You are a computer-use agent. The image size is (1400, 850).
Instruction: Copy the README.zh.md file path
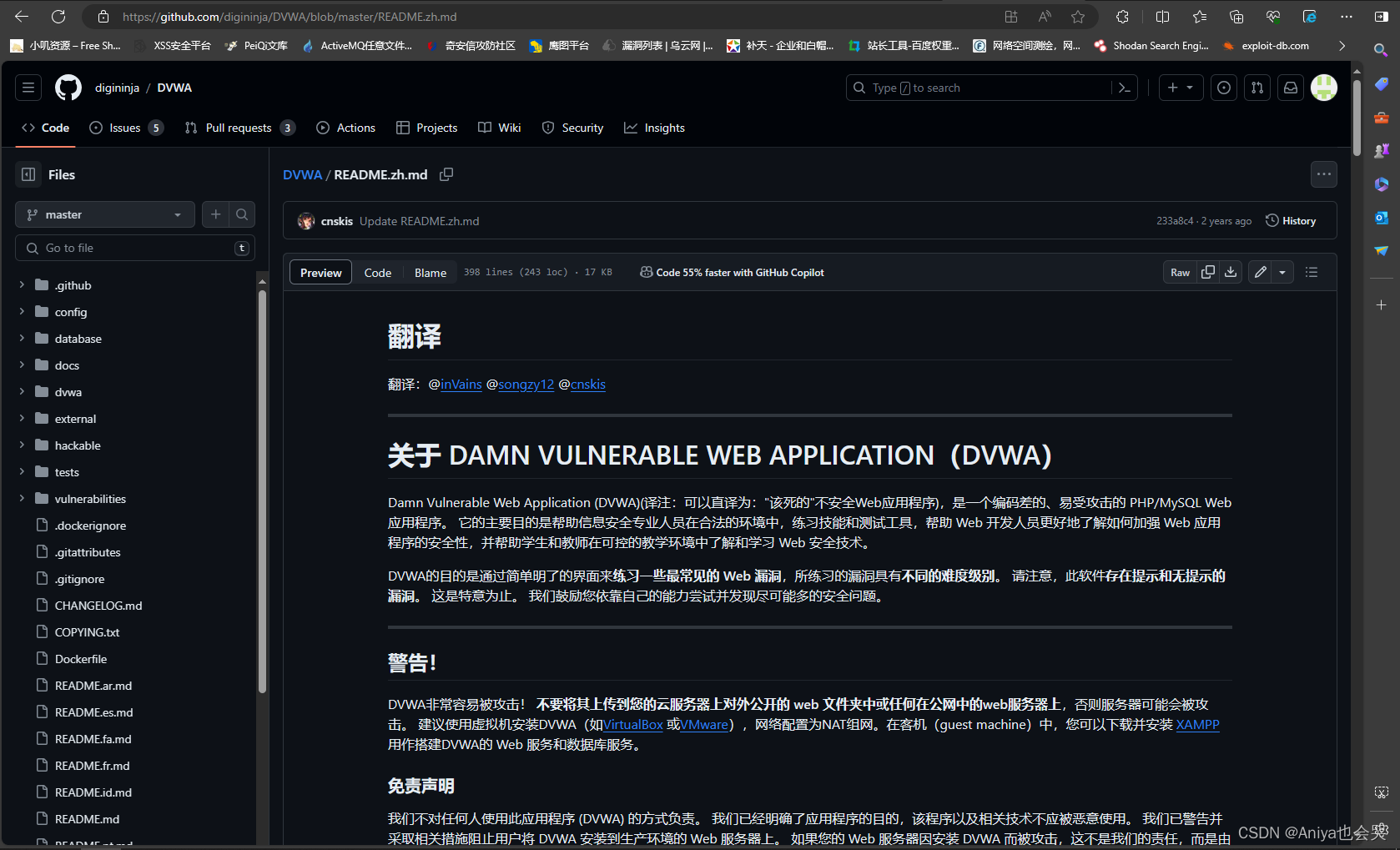[x=446, y=174]
